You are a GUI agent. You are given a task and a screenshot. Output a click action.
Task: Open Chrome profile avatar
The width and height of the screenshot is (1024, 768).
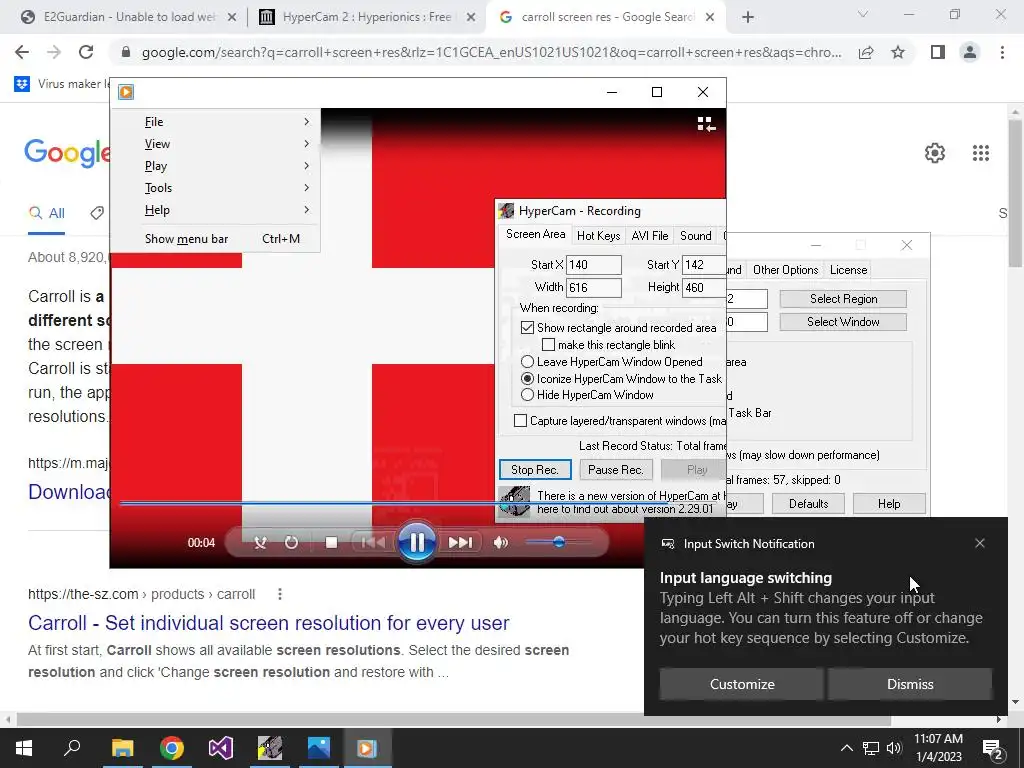tap(970, 52)
